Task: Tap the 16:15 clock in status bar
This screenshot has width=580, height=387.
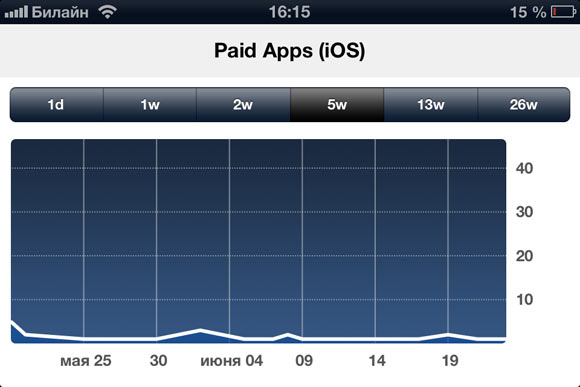Action: coord(289,12)
